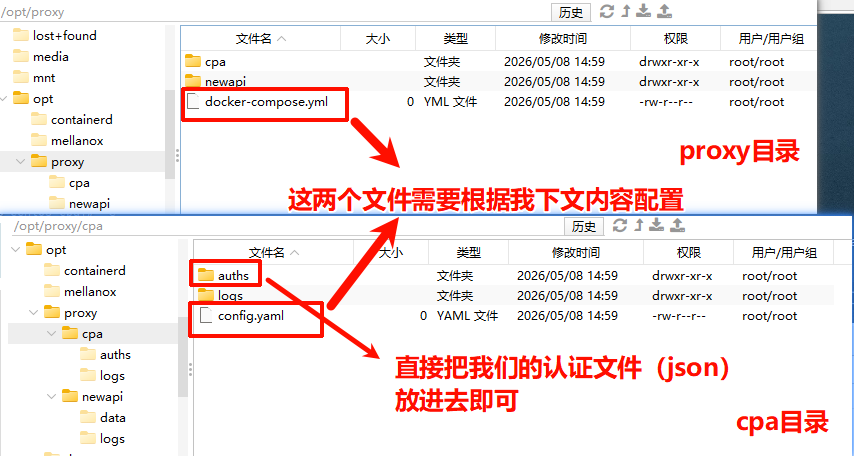
Task: Click file icon of docker-compose.yml
Action: click(193, 101)
